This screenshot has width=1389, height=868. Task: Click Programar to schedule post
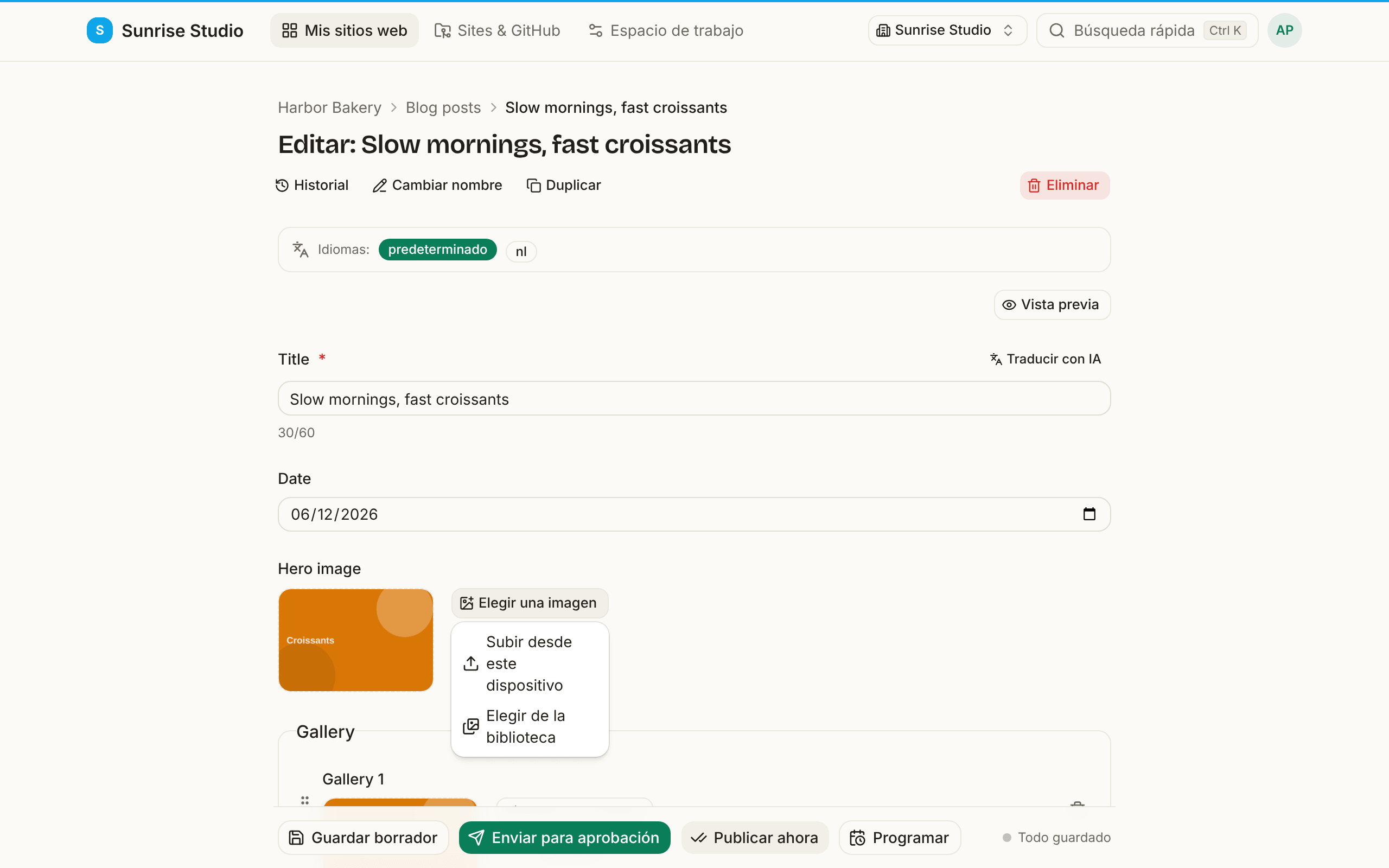pos(900,838)
